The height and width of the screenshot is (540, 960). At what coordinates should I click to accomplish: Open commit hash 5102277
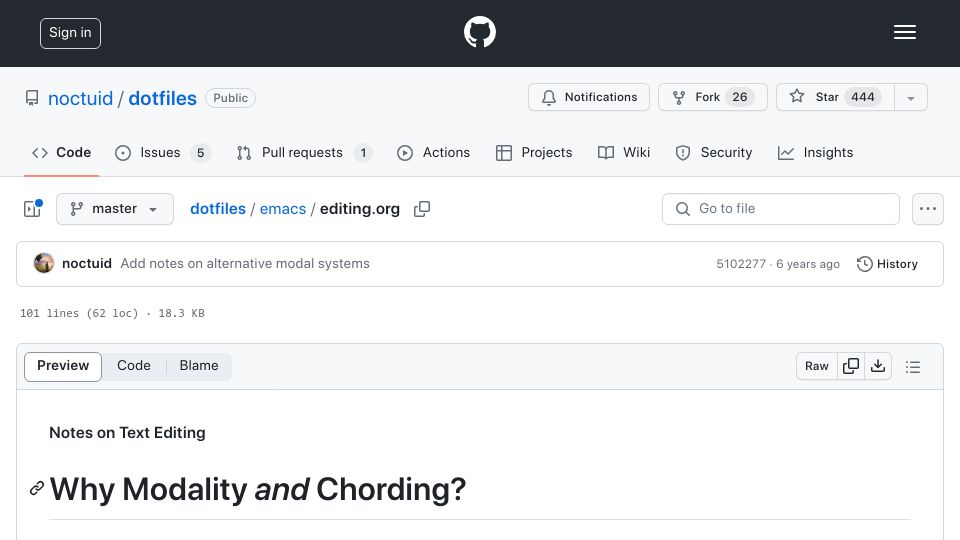tap(741, 264)
